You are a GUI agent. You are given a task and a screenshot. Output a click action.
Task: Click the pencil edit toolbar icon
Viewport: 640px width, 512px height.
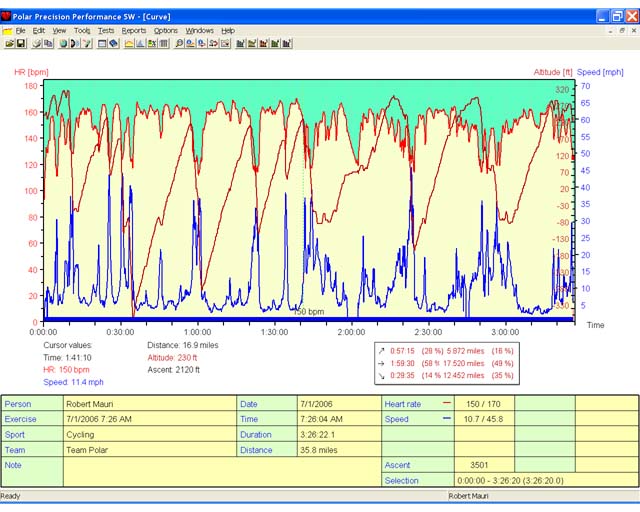coord(87,43)
